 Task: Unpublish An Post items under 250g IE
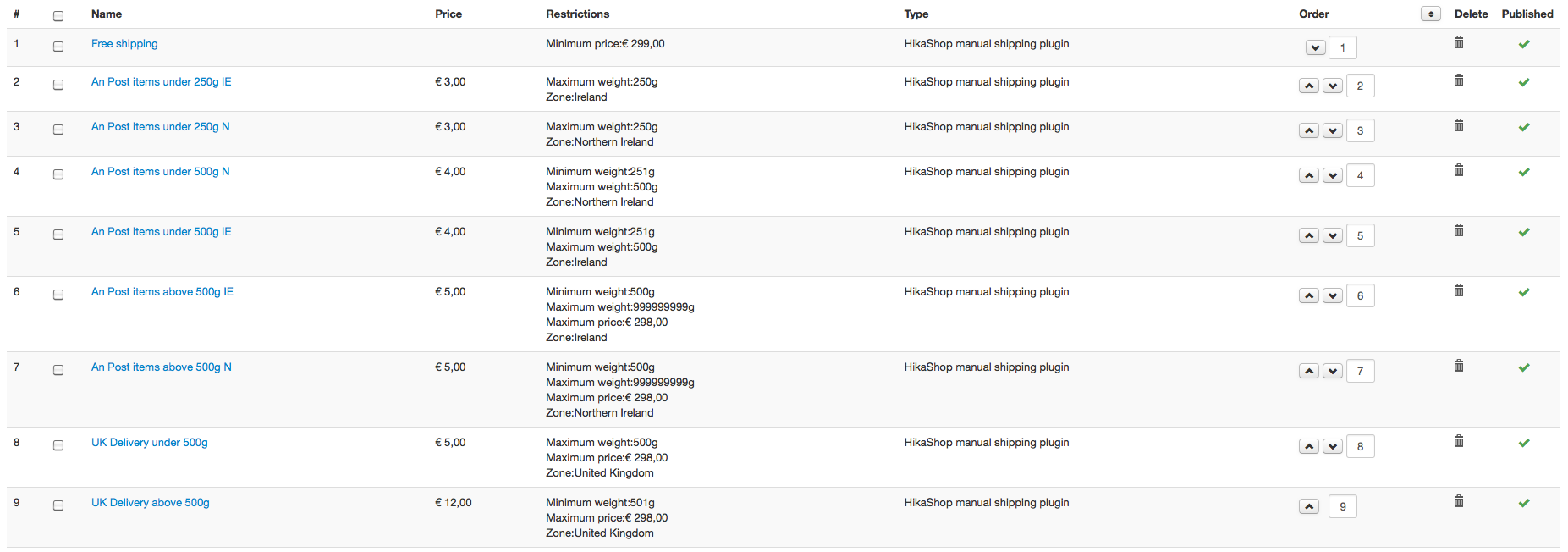pos(1523,82)
